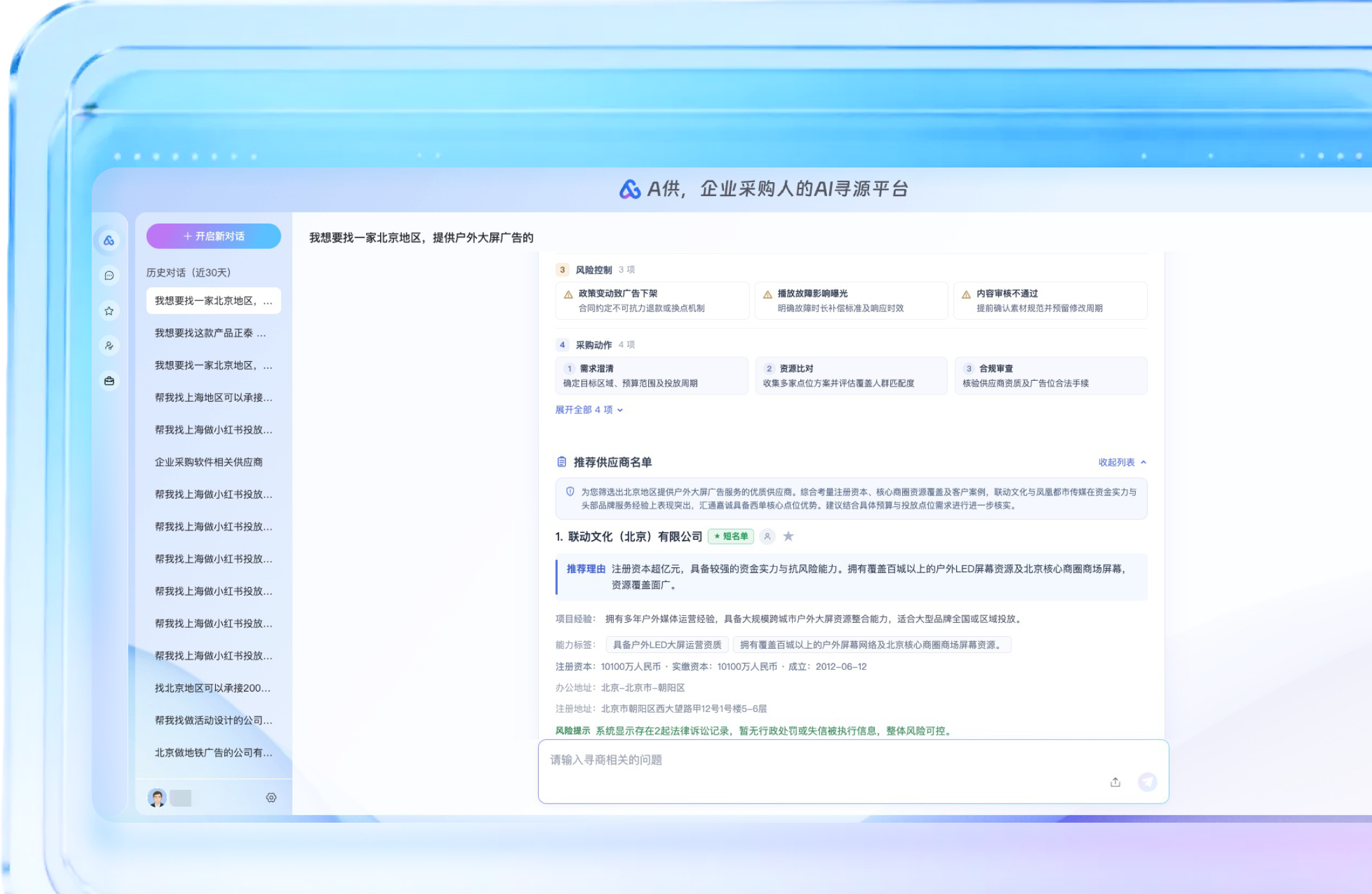Click the 短名单 green badge

[731, 537]
